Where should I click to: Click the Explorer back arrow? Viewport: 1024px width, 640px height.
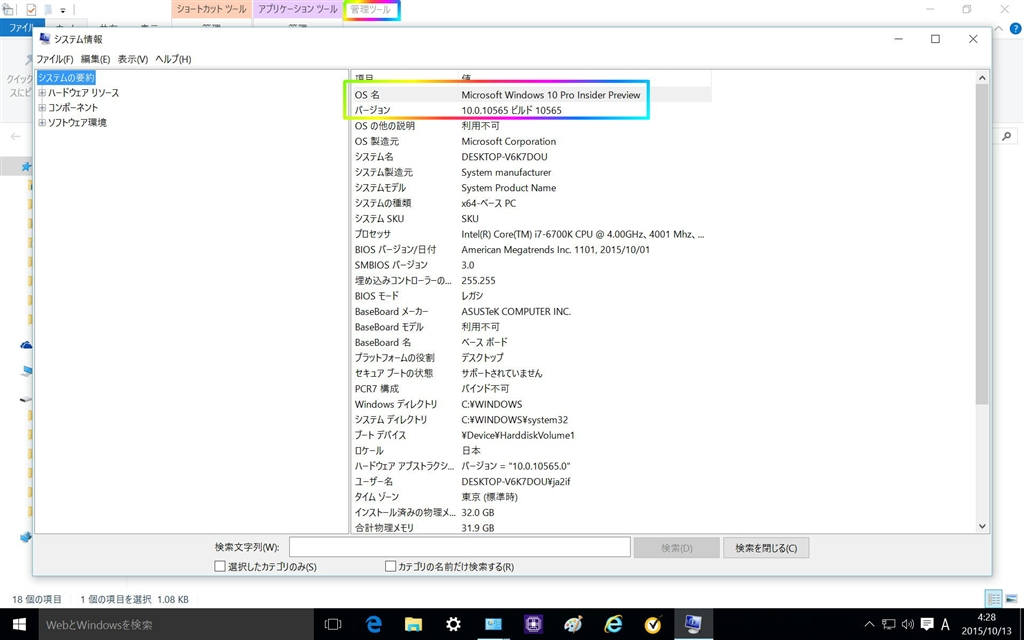(15, 136)
